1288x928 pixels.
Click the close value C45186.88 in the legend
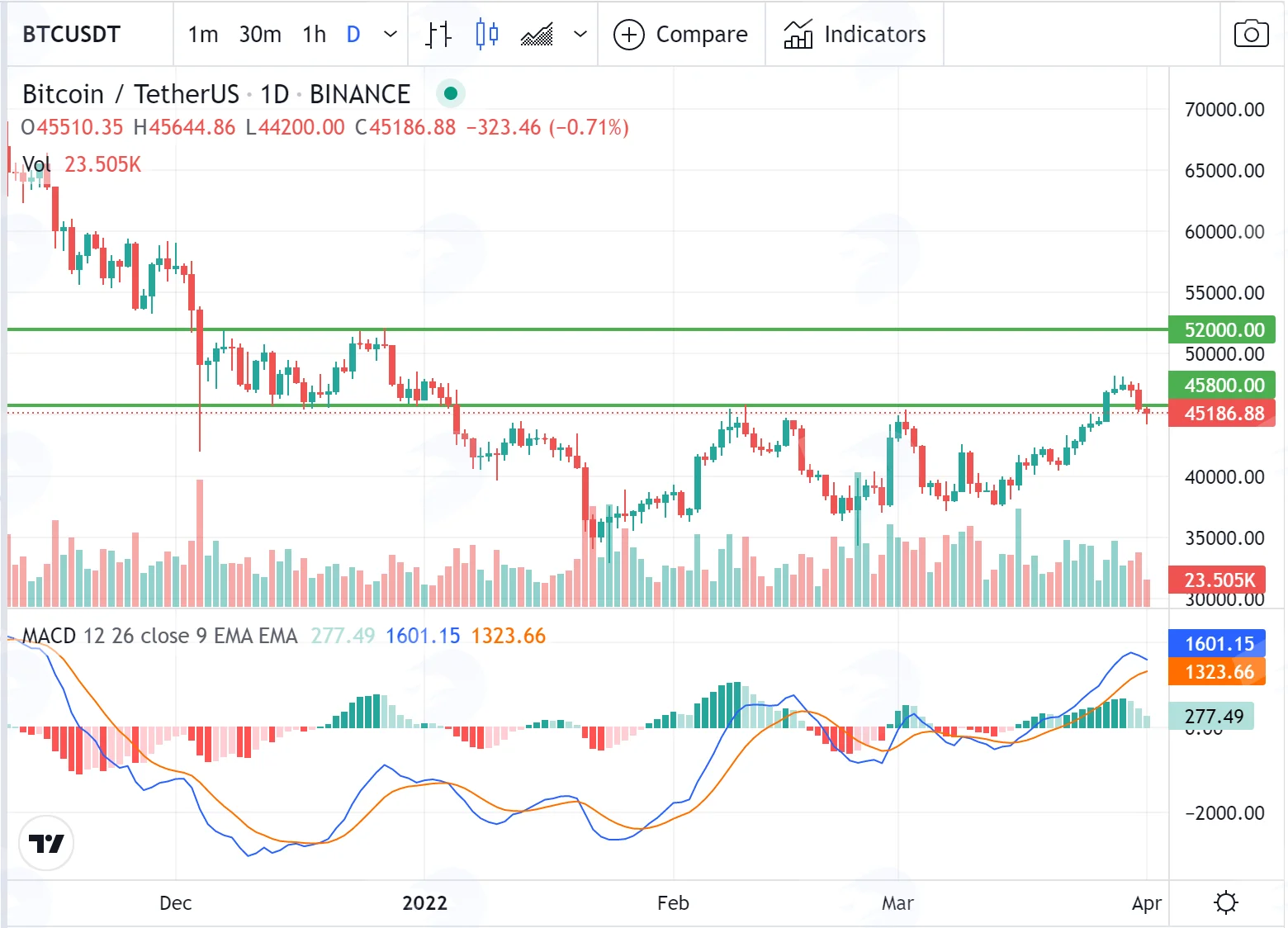pyautogui.click(x=405, y=127)
